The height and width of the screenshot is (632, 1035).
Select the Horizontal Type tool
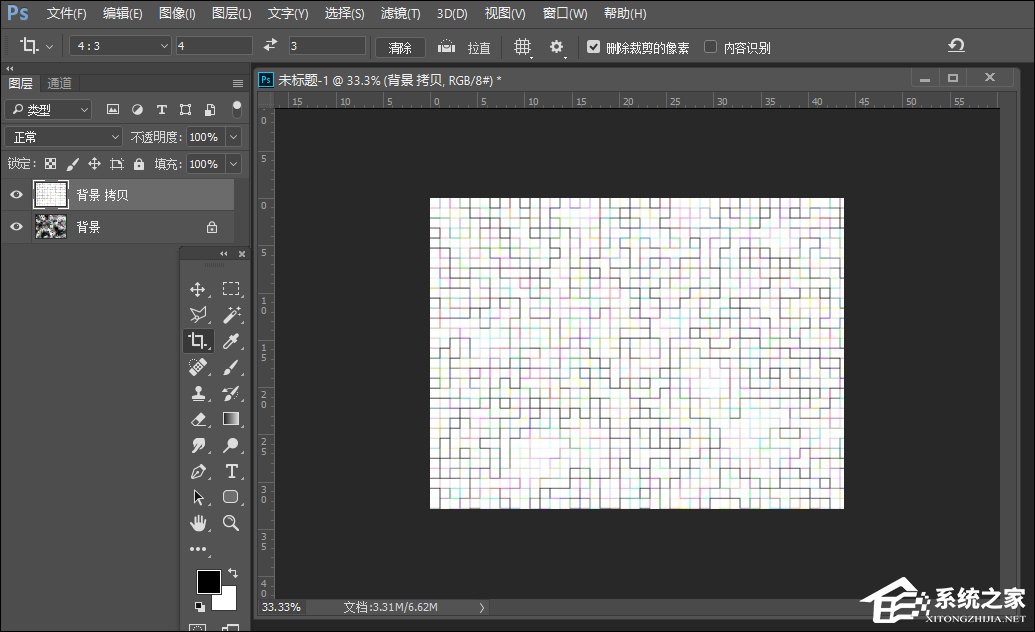(x=231, y=471)
